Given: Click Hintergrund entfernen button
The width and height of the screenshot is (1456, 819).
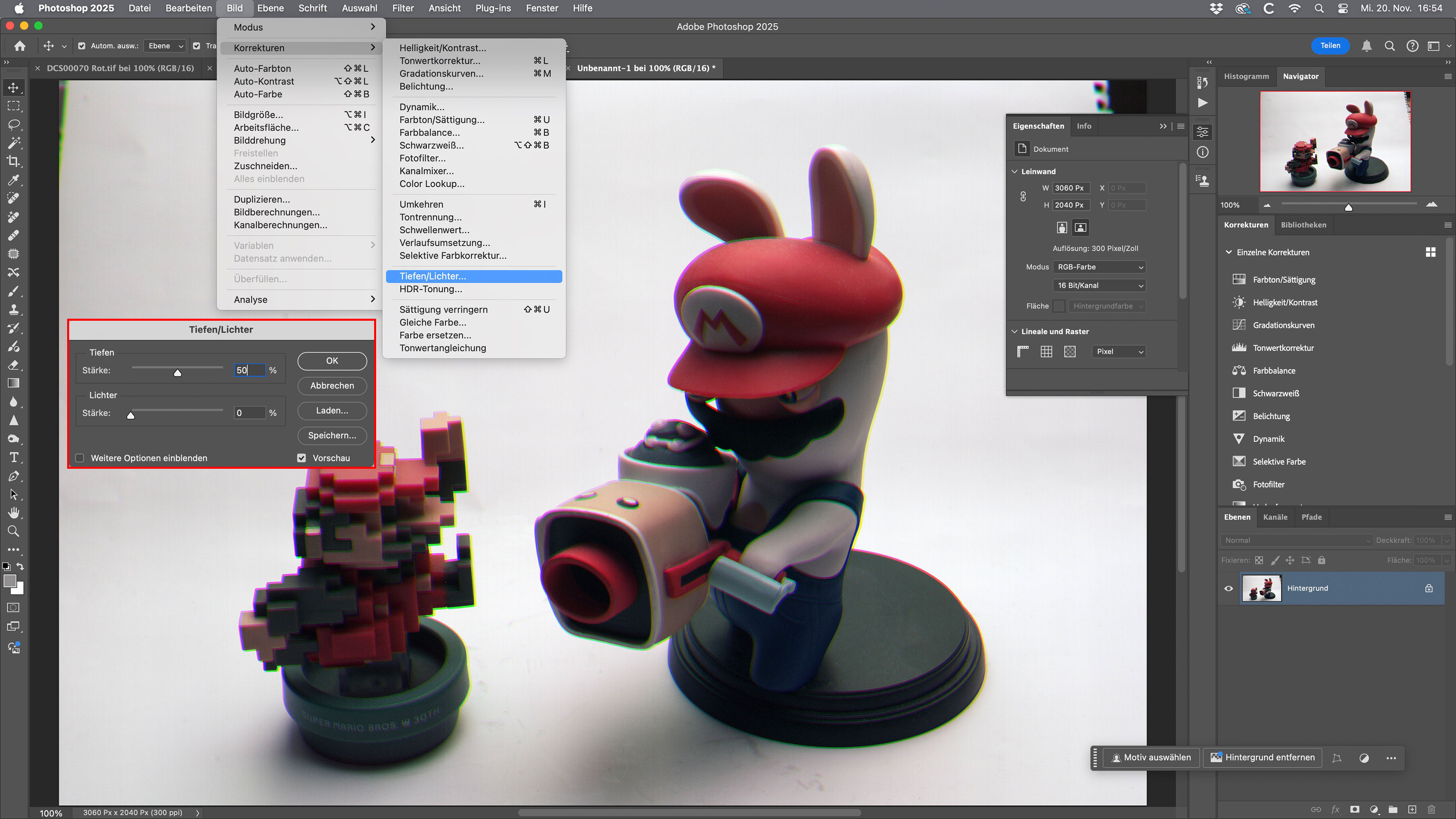Looking at the screenshot, I should point(1263,758).
